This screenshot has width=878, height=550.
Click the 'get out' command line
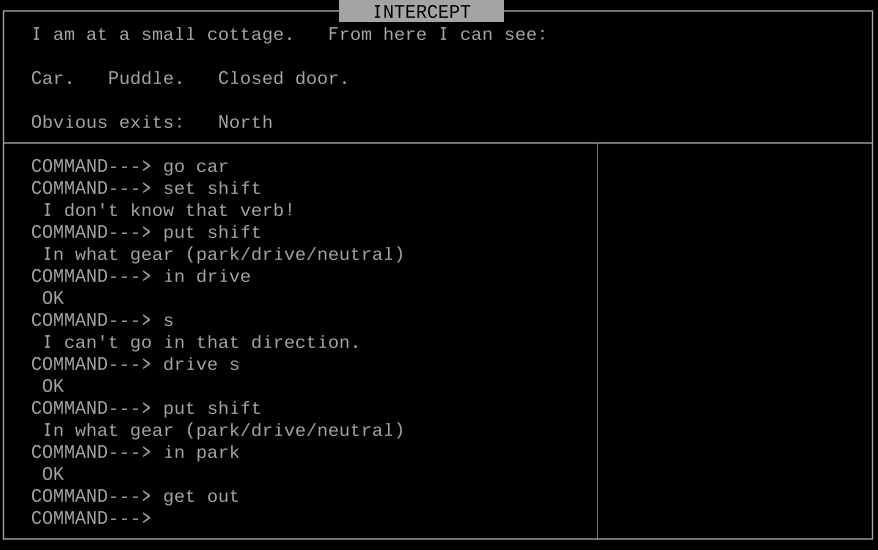point(201,496)
